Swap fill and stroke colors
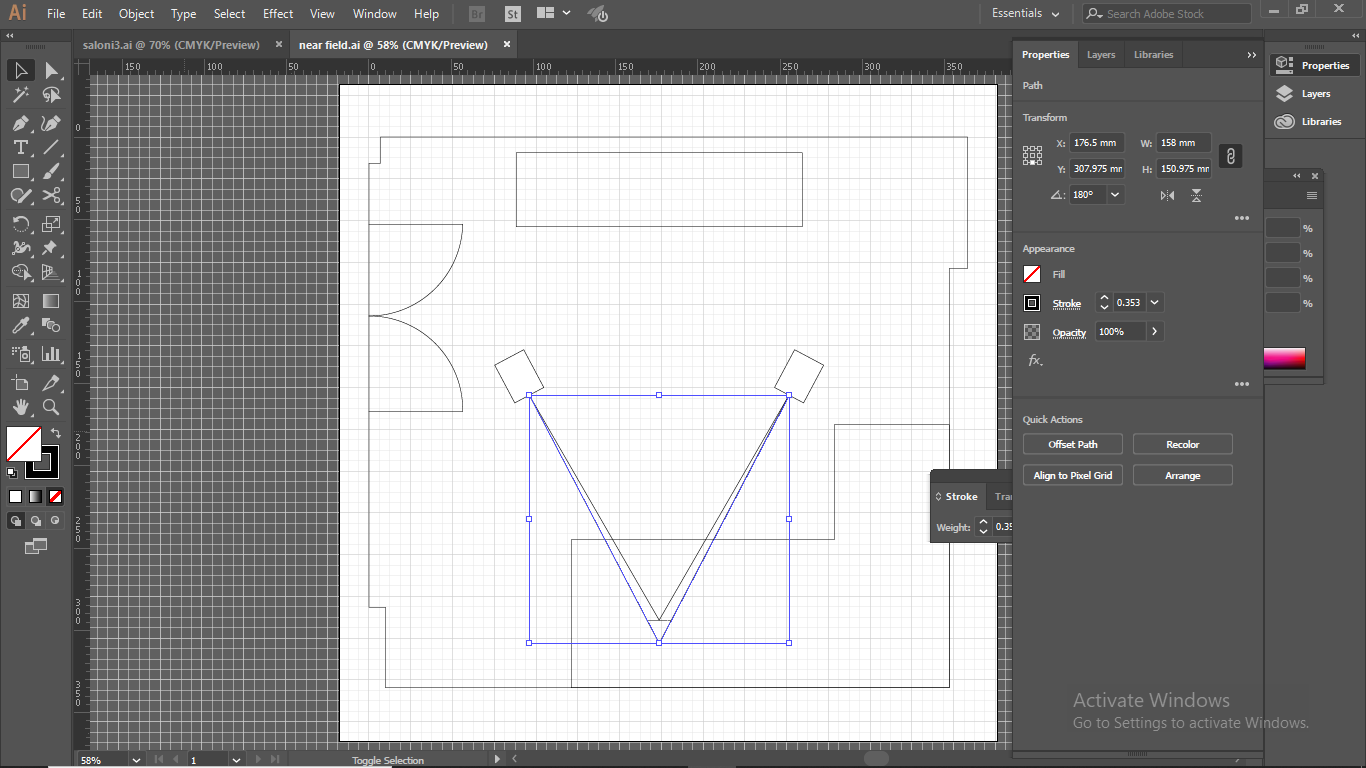This screenshot has height=768, width=1366. 56,434
